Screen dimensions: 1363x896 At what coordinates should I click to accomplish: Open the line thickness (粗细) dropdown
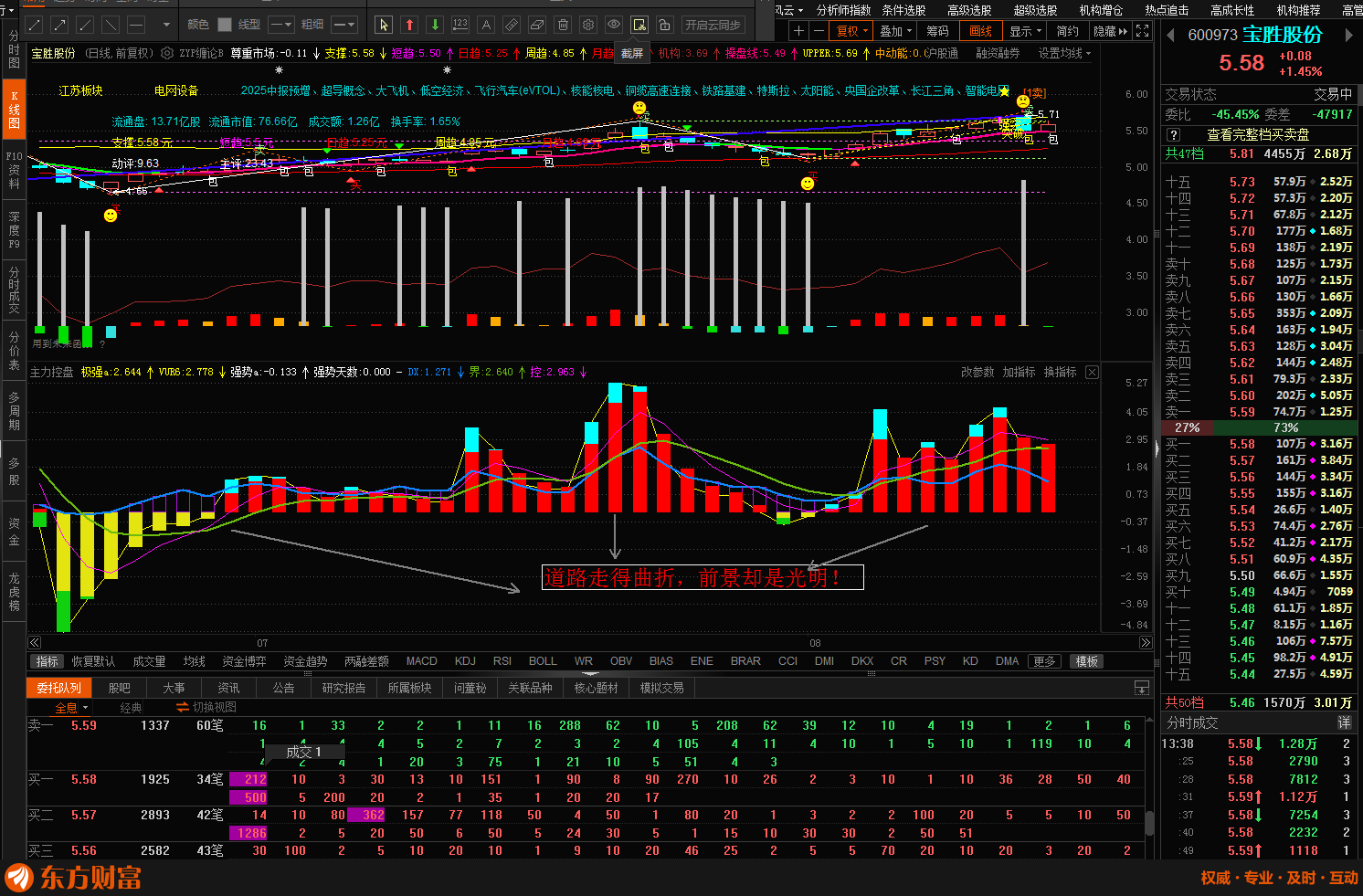tap(343, 25)
